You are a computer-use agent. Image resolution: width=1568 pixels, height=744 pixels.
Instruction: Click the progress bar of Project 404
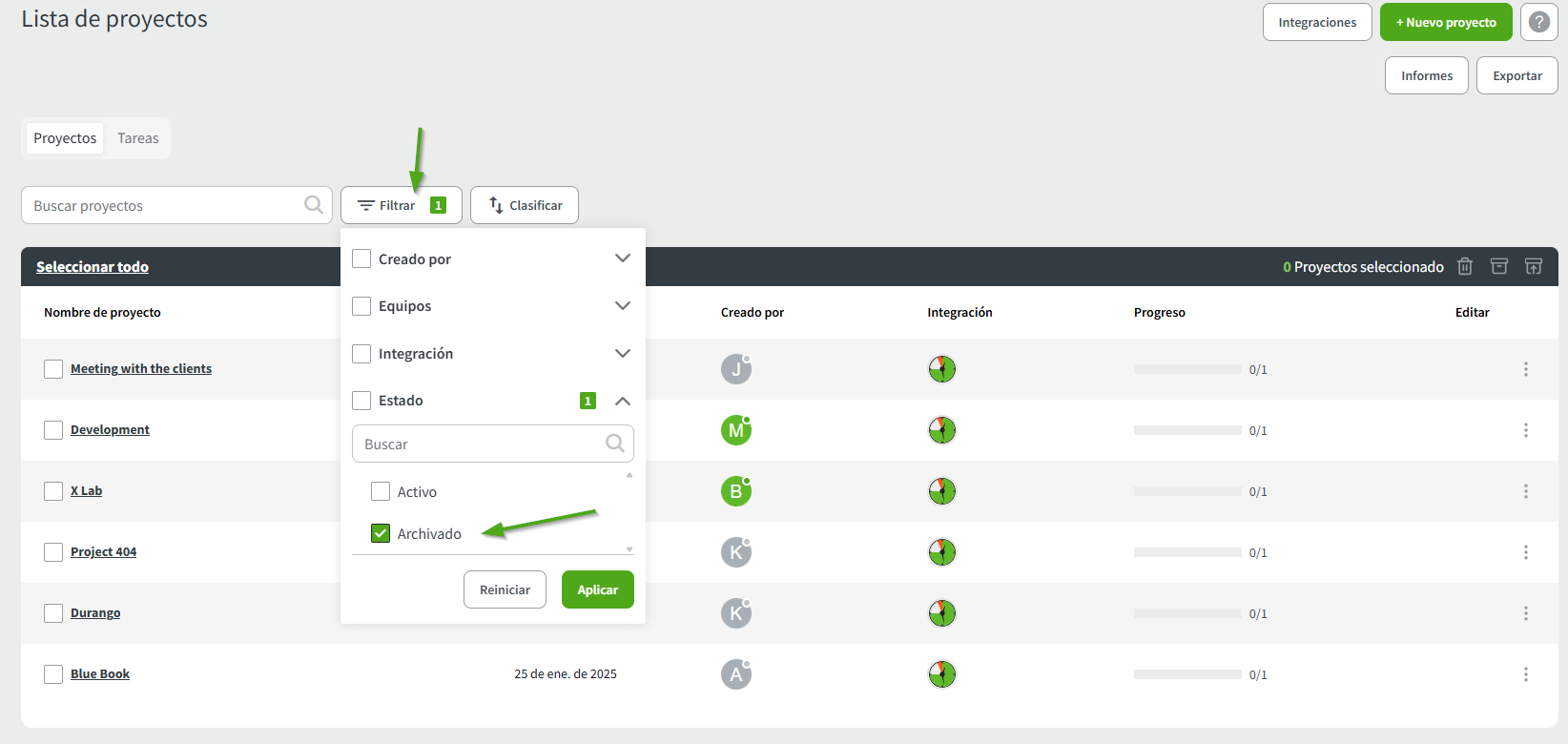(1187, 552)
